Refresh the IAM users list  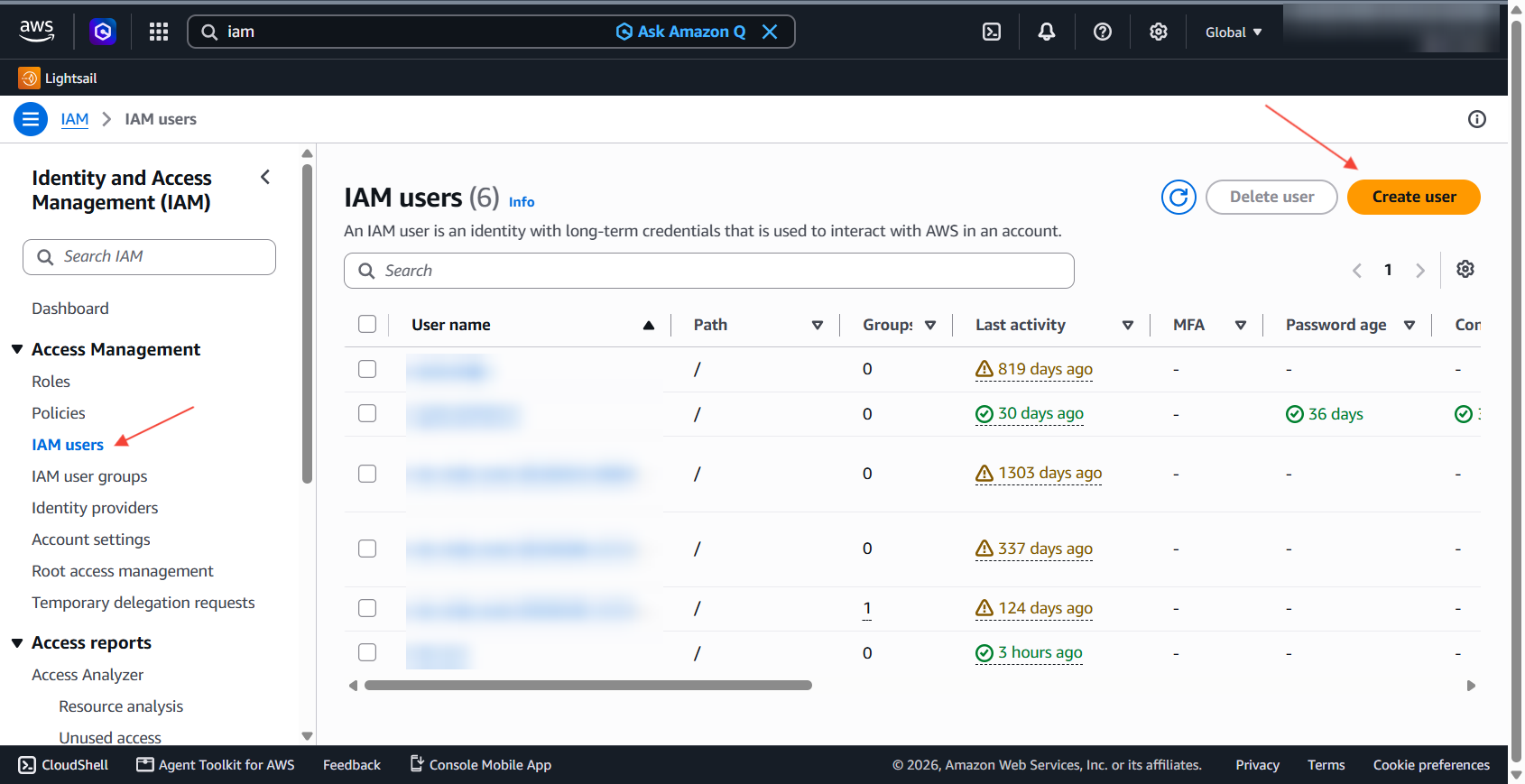1178,197
